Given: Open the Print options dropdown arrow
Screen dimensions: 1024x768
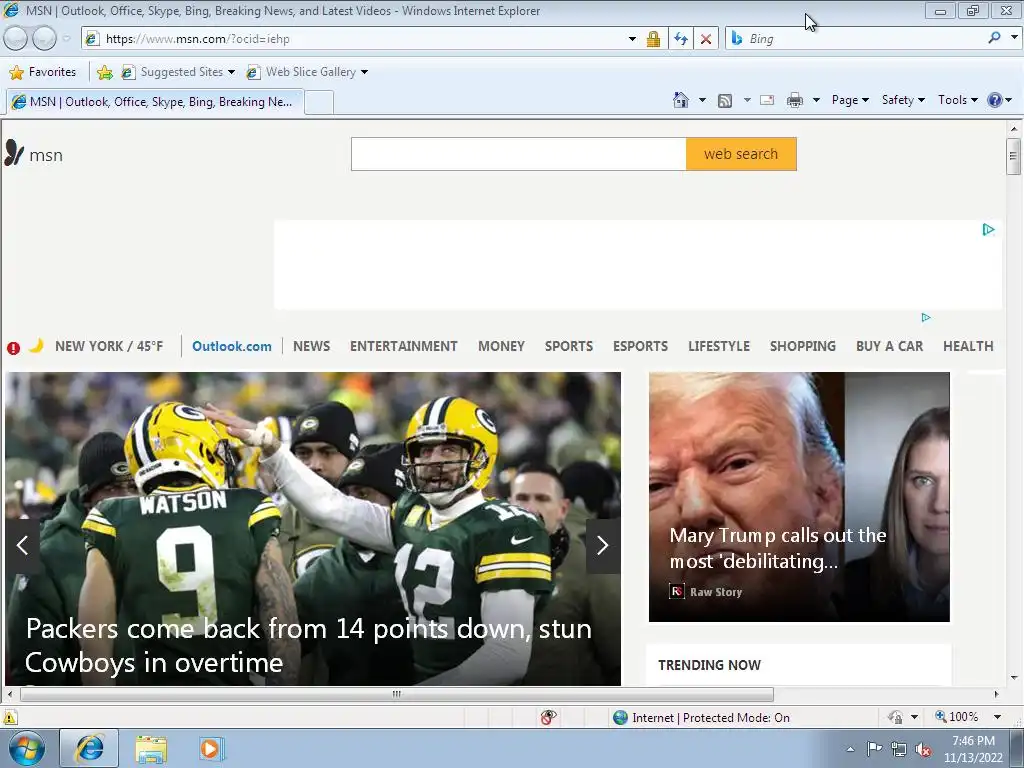Looking at the screenshot, I should tap(816, 100).
